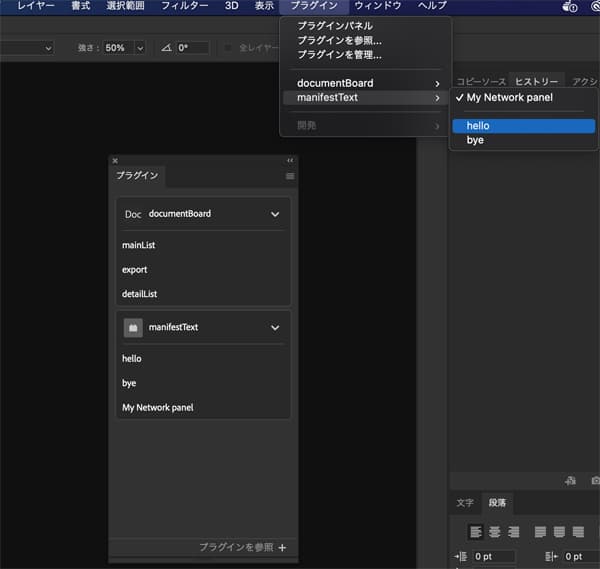Switch to the 文字 tab
The height and width of the screenshot is (569, 600).
[x=465, y=503]
